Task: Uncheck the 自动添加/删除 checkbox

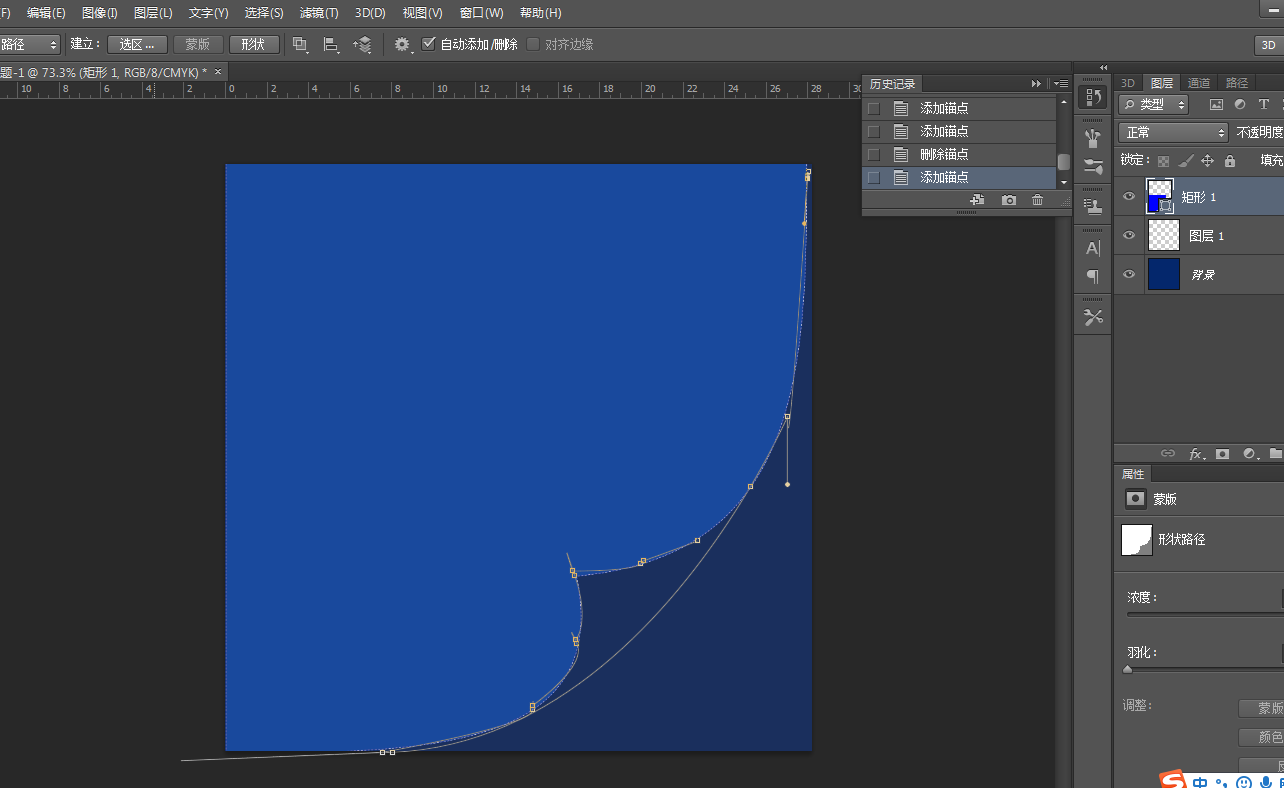Action: (429, 44)
